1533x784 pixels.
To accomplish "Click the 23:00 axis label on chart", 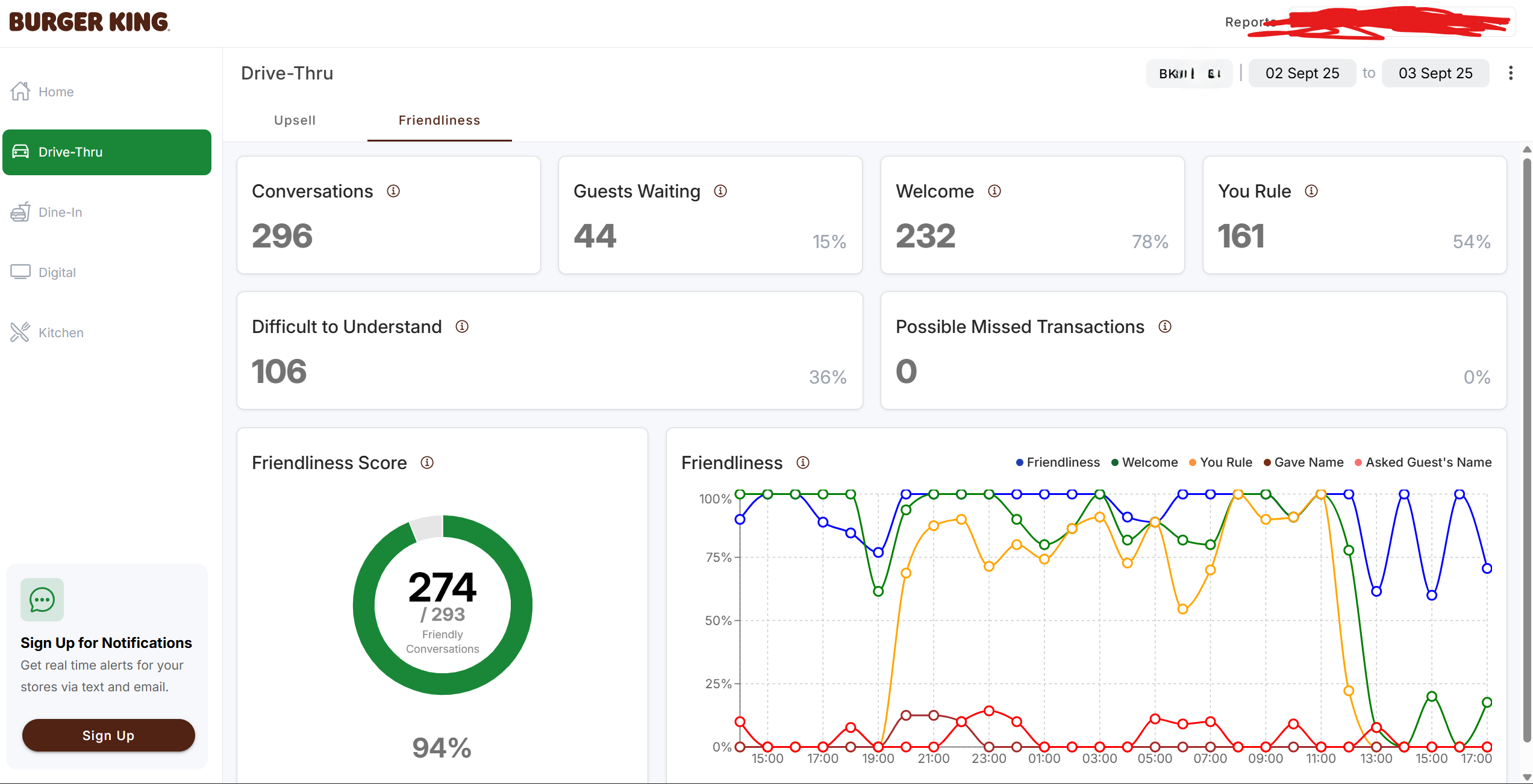I will [988, 759].
